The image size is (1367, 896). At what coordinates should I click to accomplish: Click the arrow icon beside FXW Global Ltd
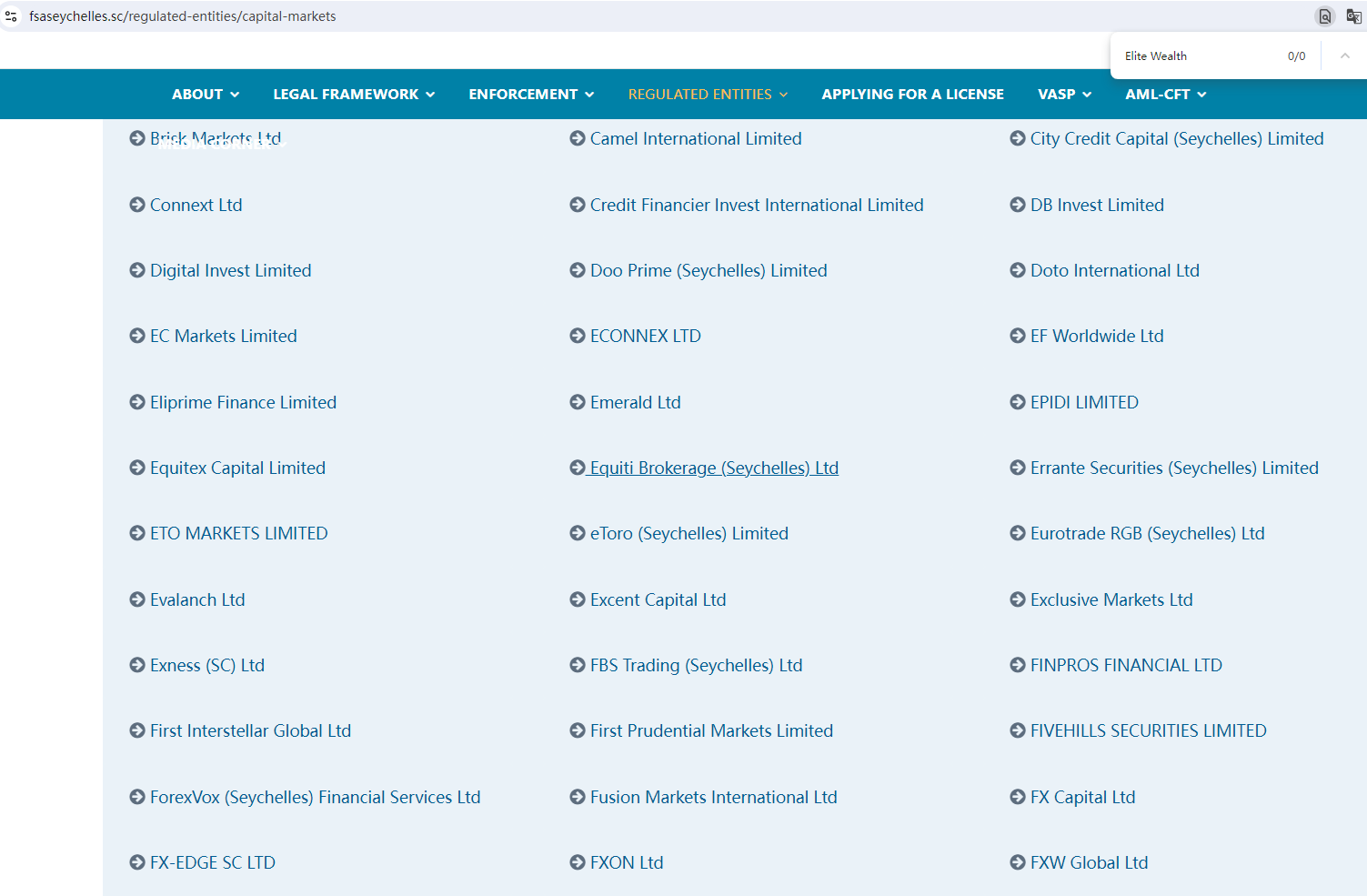point(1018,862)
